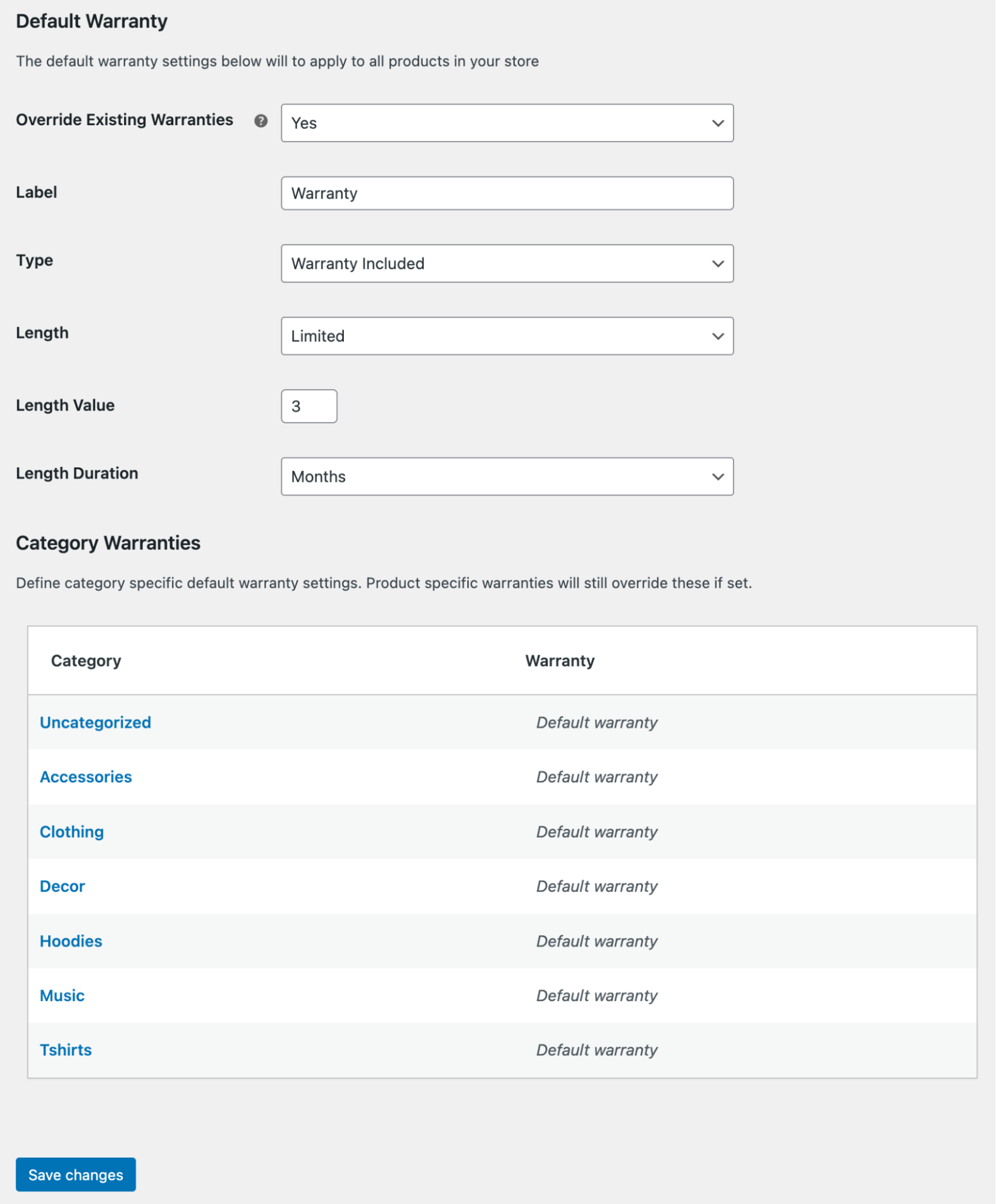Click the Hoodies category link
This screenshot has height=1204, width=996.
point(70,941)
